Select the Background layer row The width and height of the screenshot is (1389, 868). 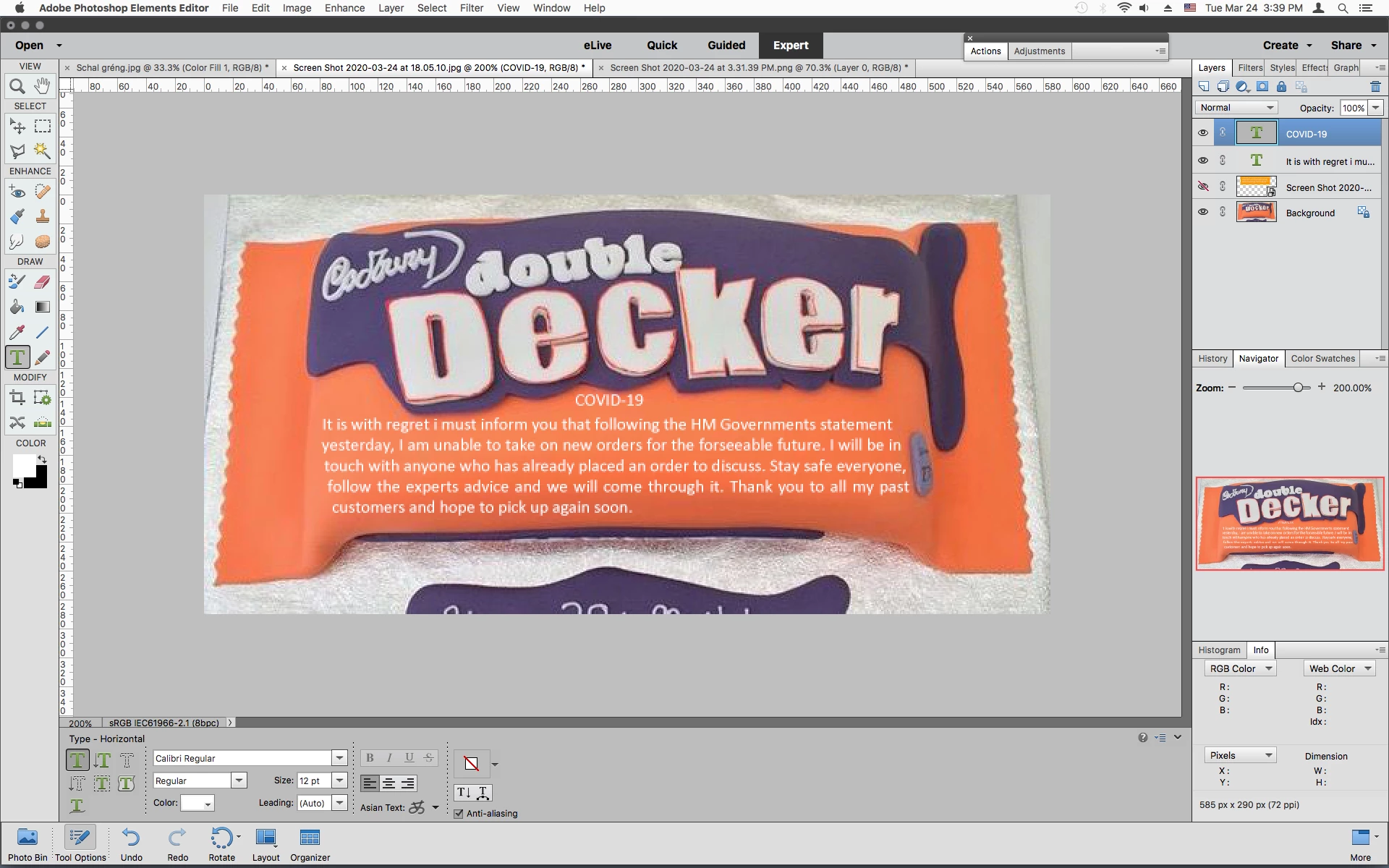point(1309,213)
